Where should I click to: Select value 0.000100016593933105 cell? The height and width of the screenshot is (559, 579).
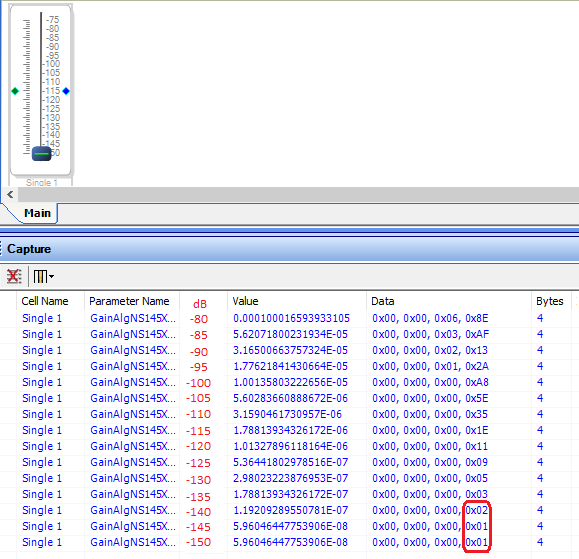coord(291,318)
